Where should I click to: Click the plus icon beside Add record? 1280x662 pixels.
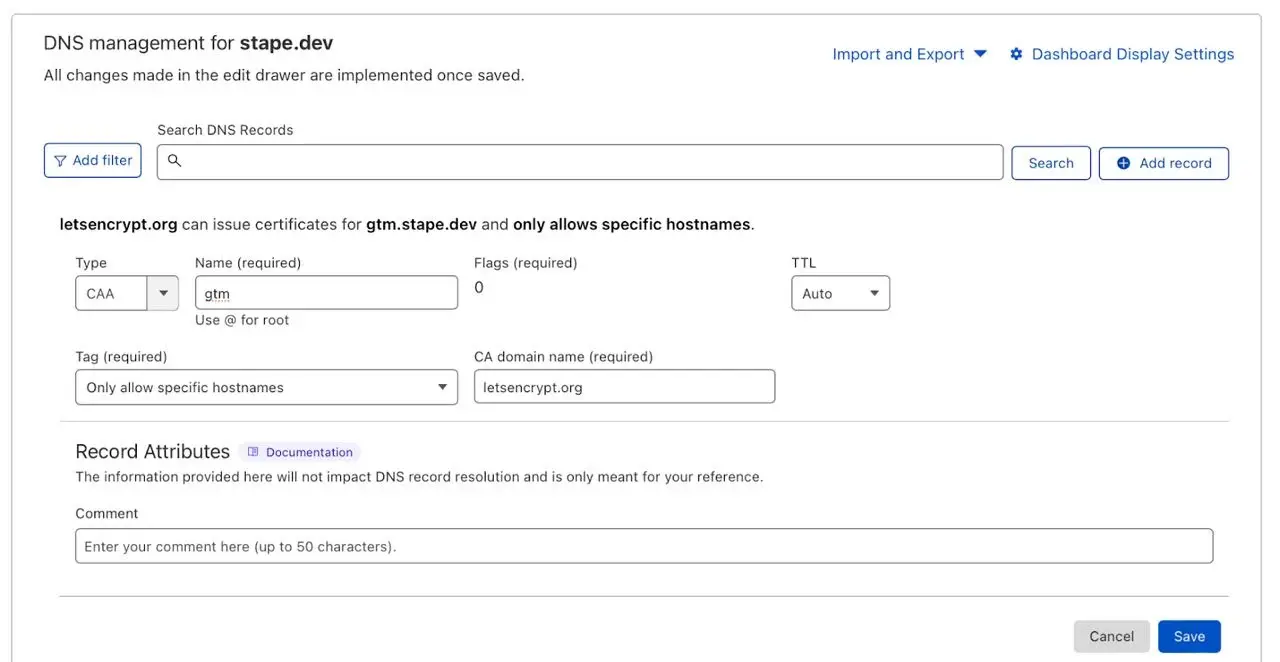pyautogui.click(x=1123, y=163)
